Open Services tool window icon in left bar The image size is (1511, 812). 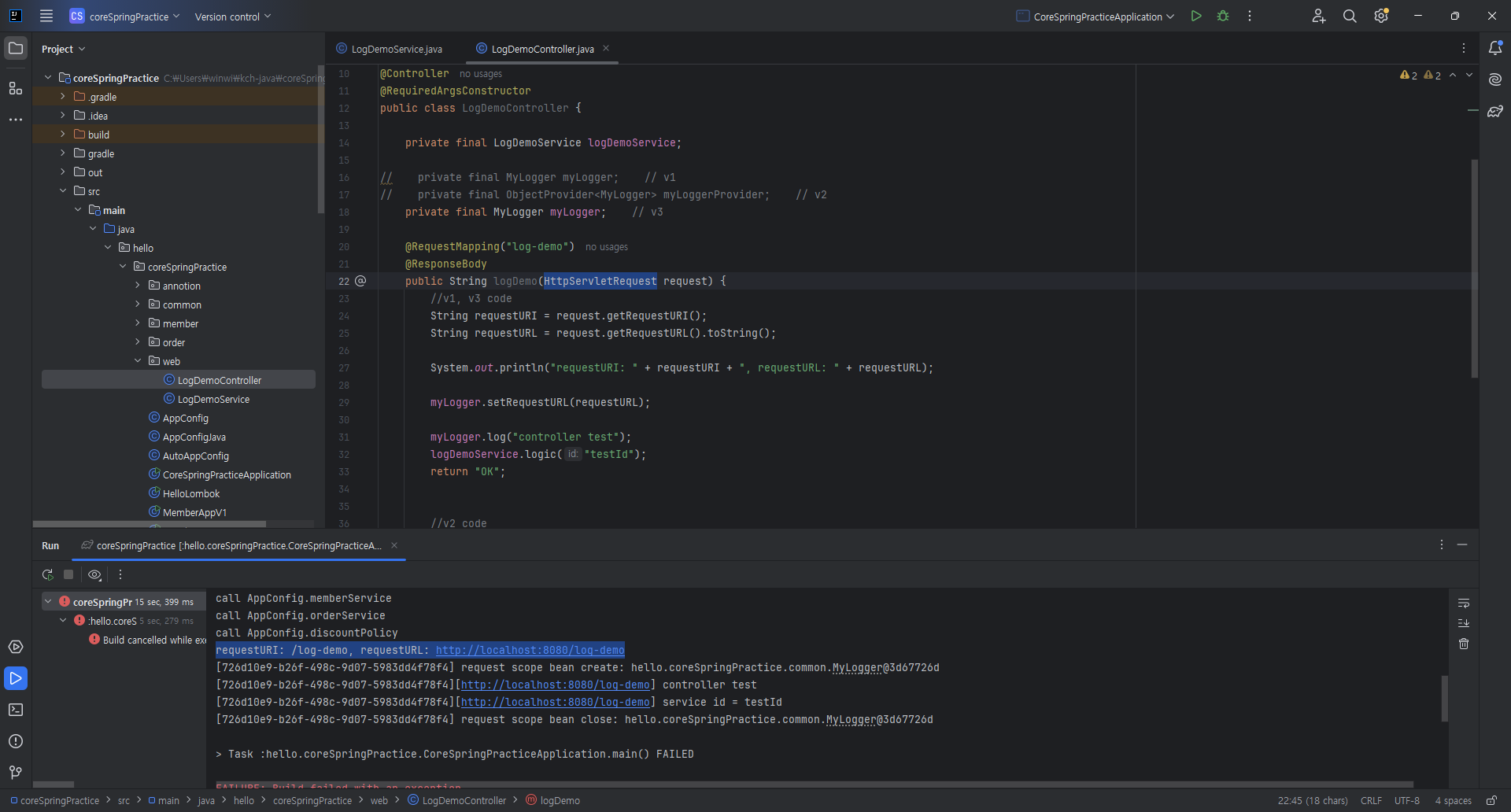[x=16, y=647]
